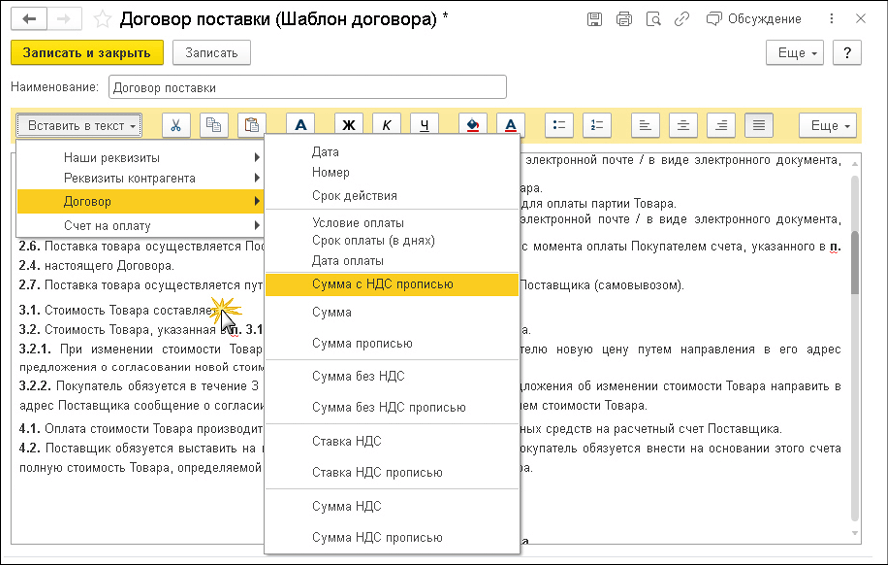The height and width of the screenshot is (565, 888).
Task: Toggle justified text alignment
Action: click(759, 125)
